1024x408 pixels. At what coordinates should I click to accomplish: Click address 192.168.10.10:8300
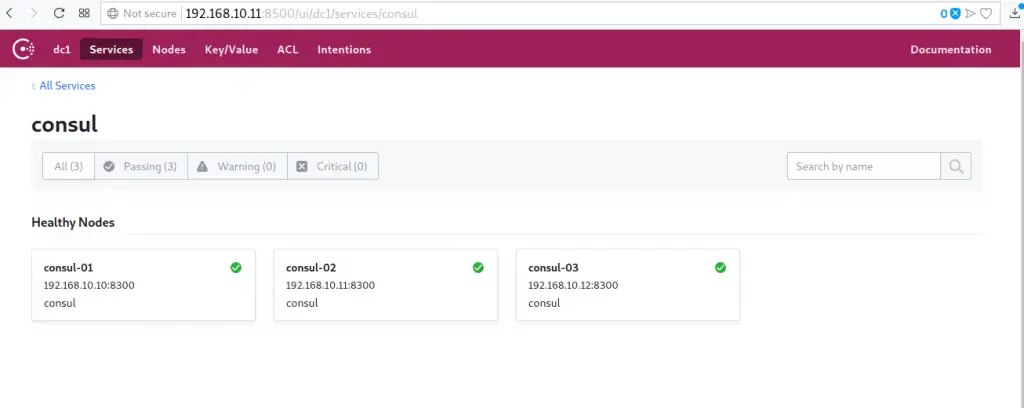[x=89, y=285]
